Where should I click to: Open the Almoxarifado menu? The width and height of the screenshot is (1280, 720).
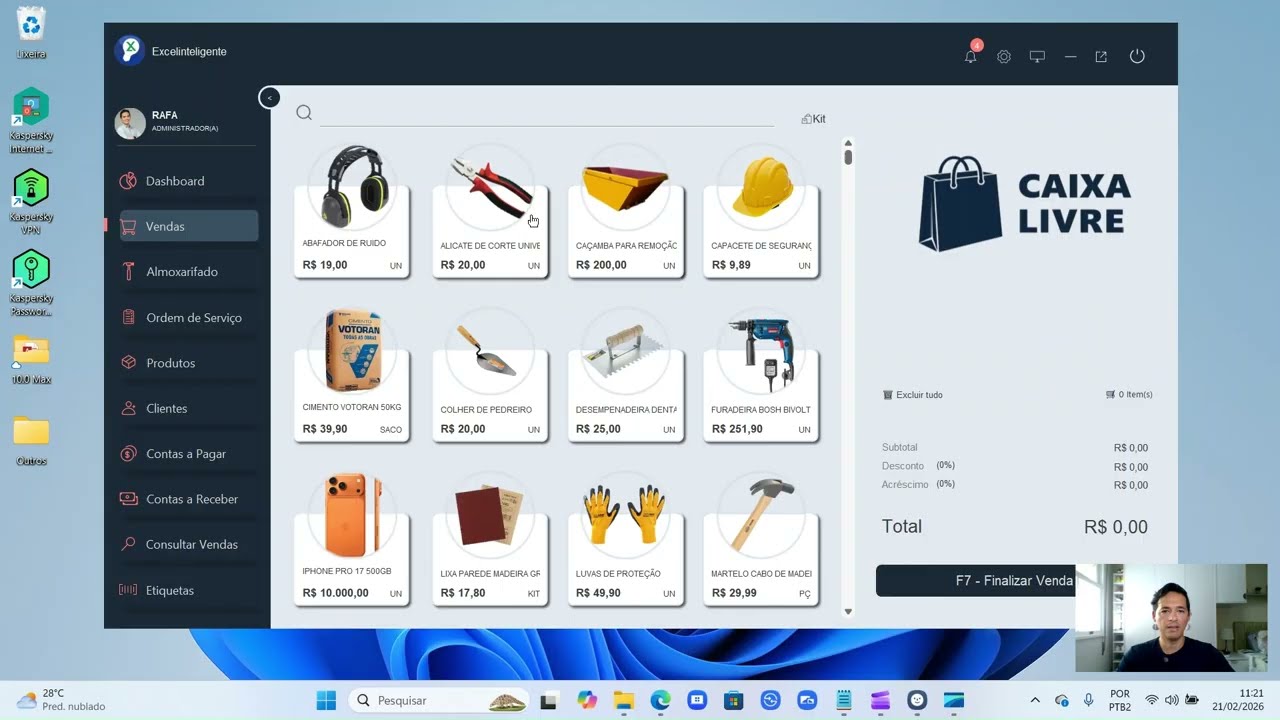[x=187, y=272]
